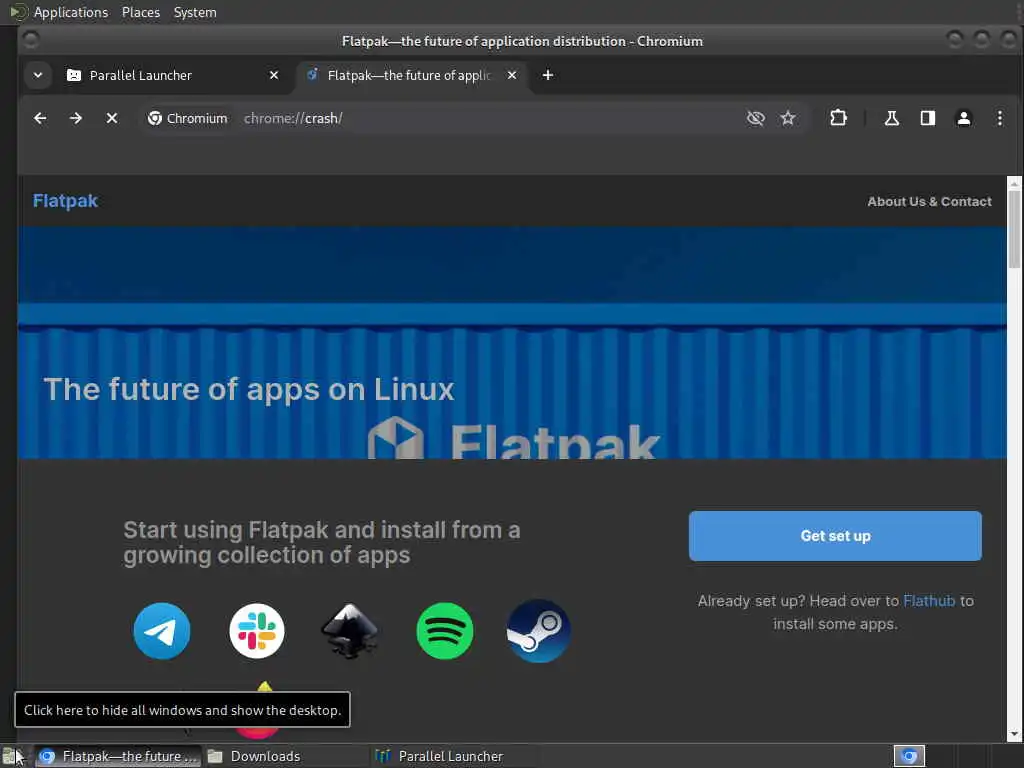The image size is (1024, 768).
Task: Click the tracking protection eye icon
Action: coord(756,118)
